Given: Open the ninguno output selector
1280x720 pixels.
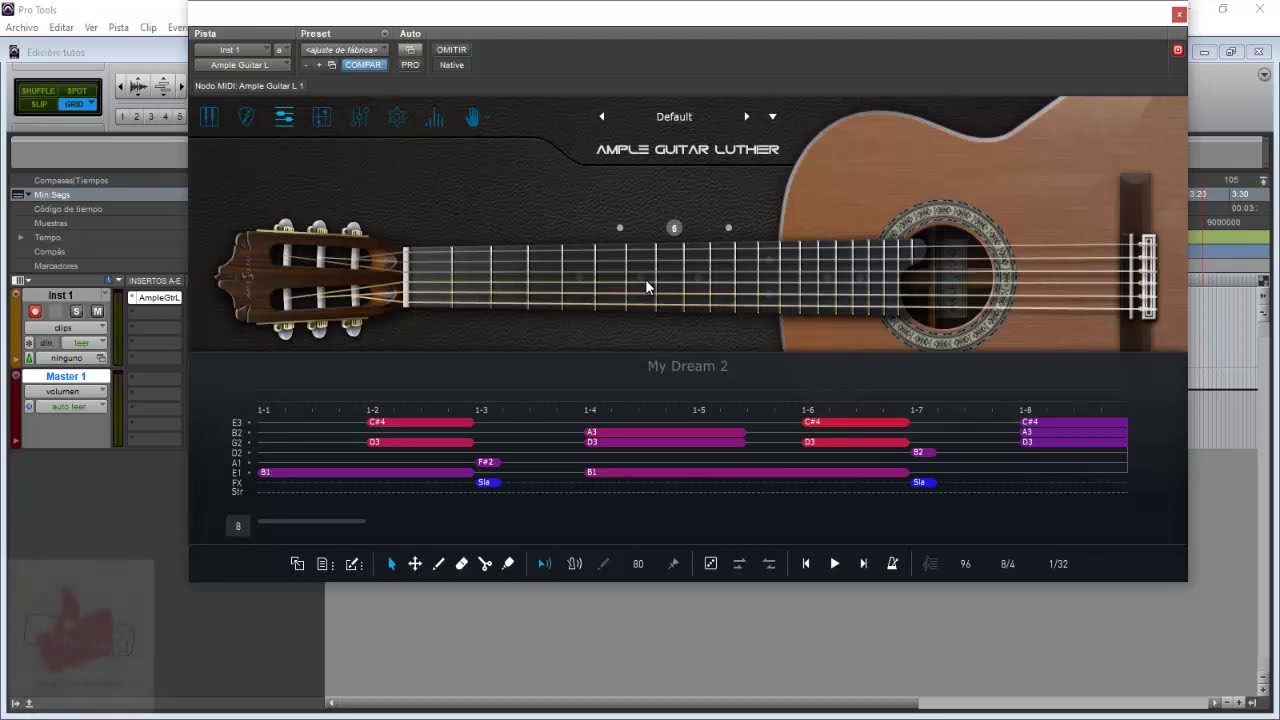Looking at the screenshot, I should (72, 358).
